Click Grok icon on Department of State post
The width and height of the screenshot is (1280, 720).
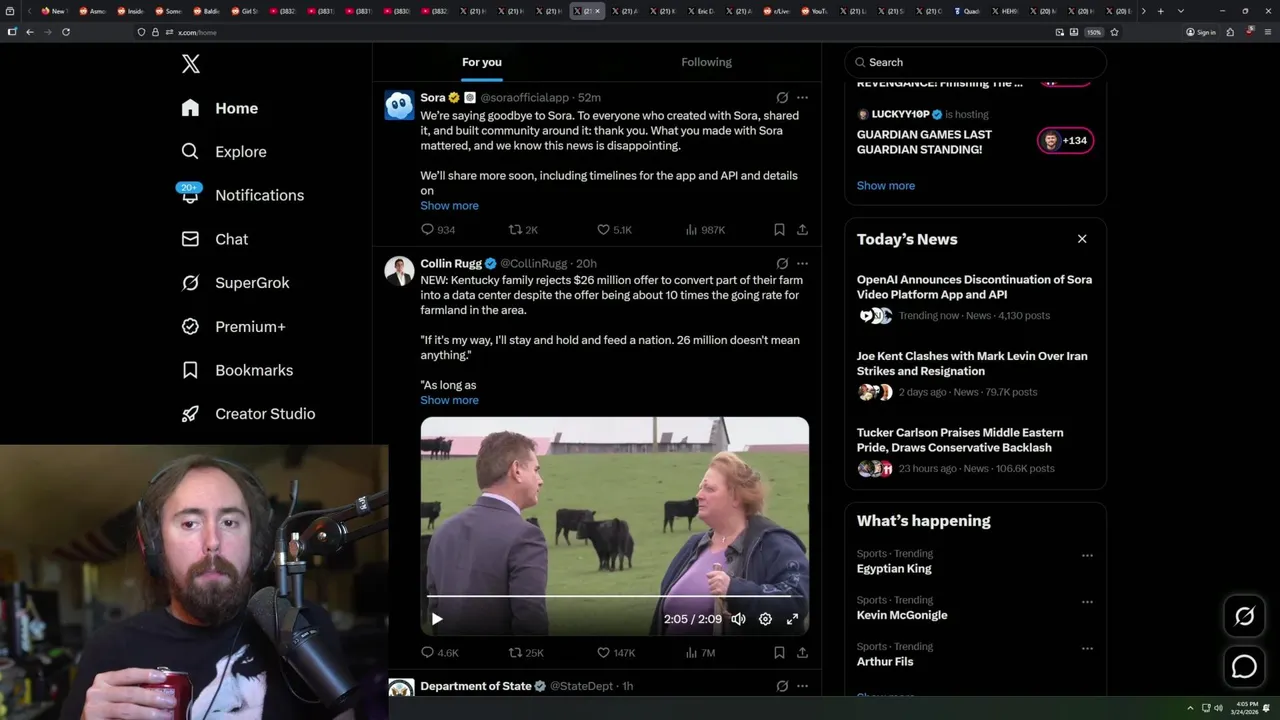(782, 687)
